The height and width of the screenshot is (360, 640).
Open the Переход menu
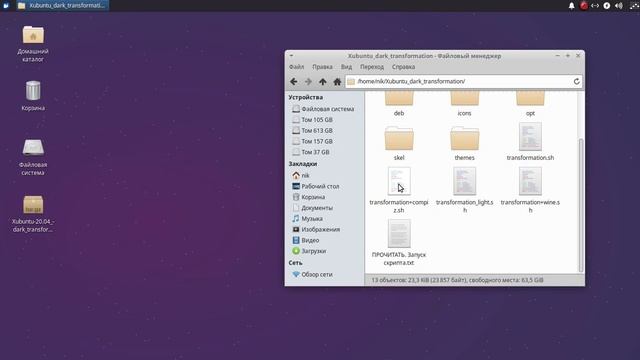pos(372,67)
